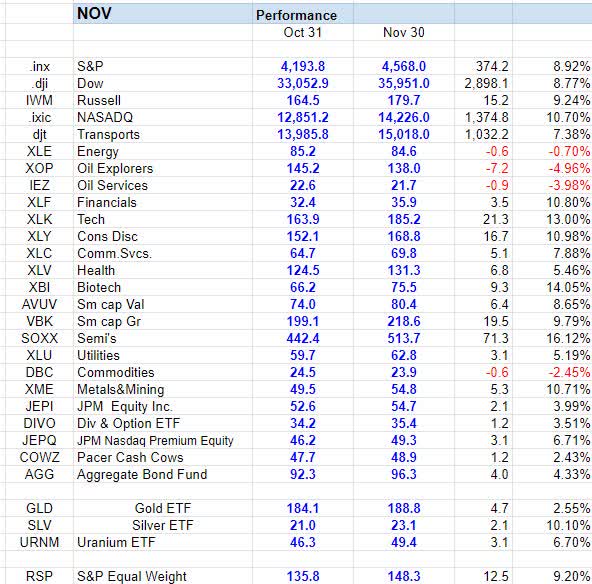
Task: Click the Performance heading cell
Action: tap(296, 15)
